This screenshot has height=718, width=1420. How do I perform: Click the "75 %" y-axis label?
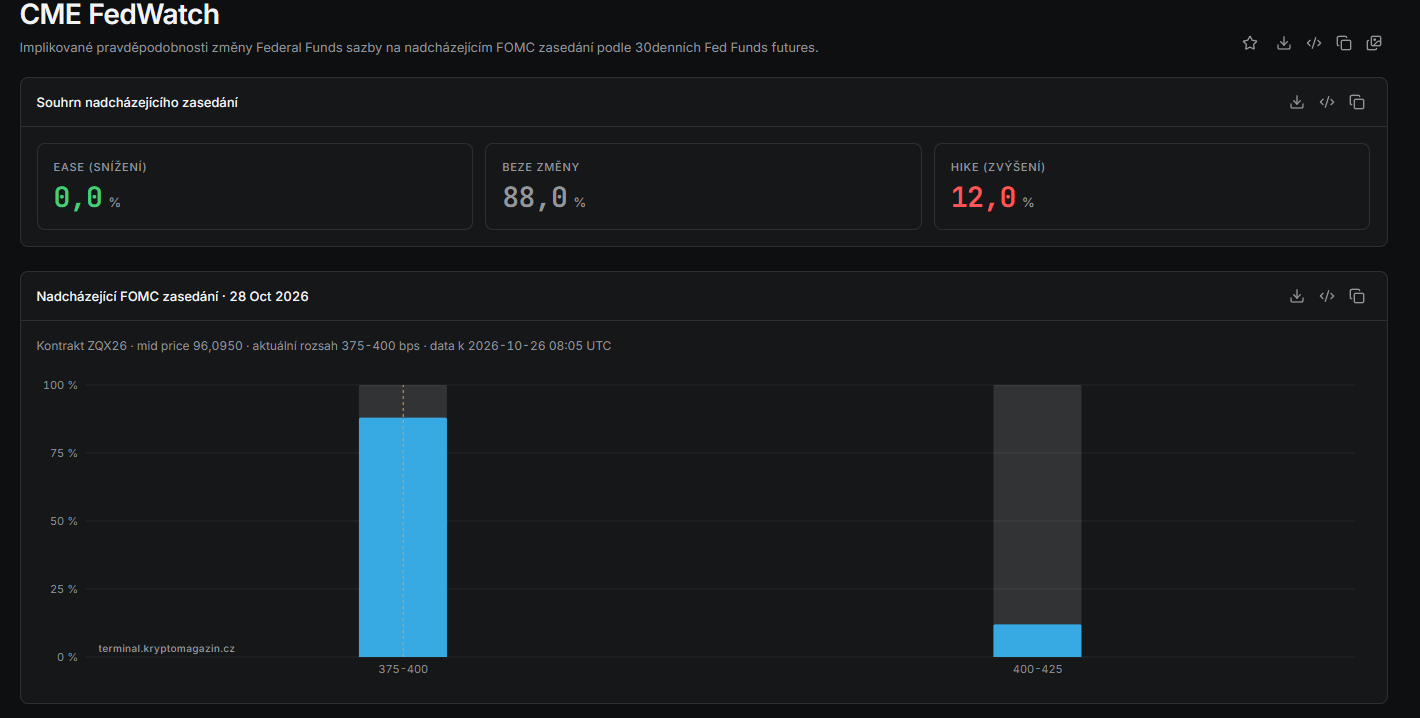tap(62, 453)
